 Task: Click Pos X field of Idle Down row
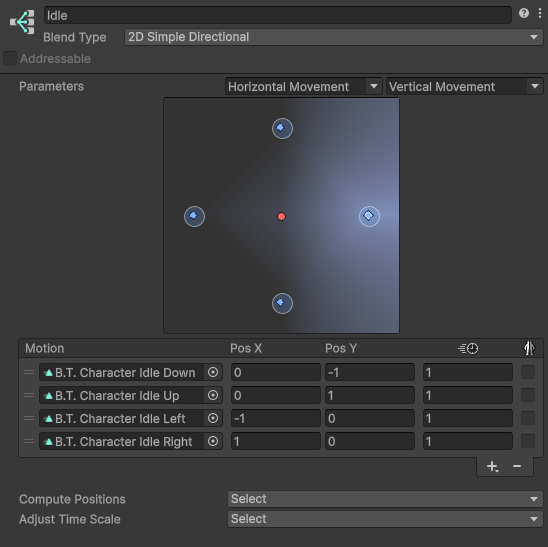[276, 372]
